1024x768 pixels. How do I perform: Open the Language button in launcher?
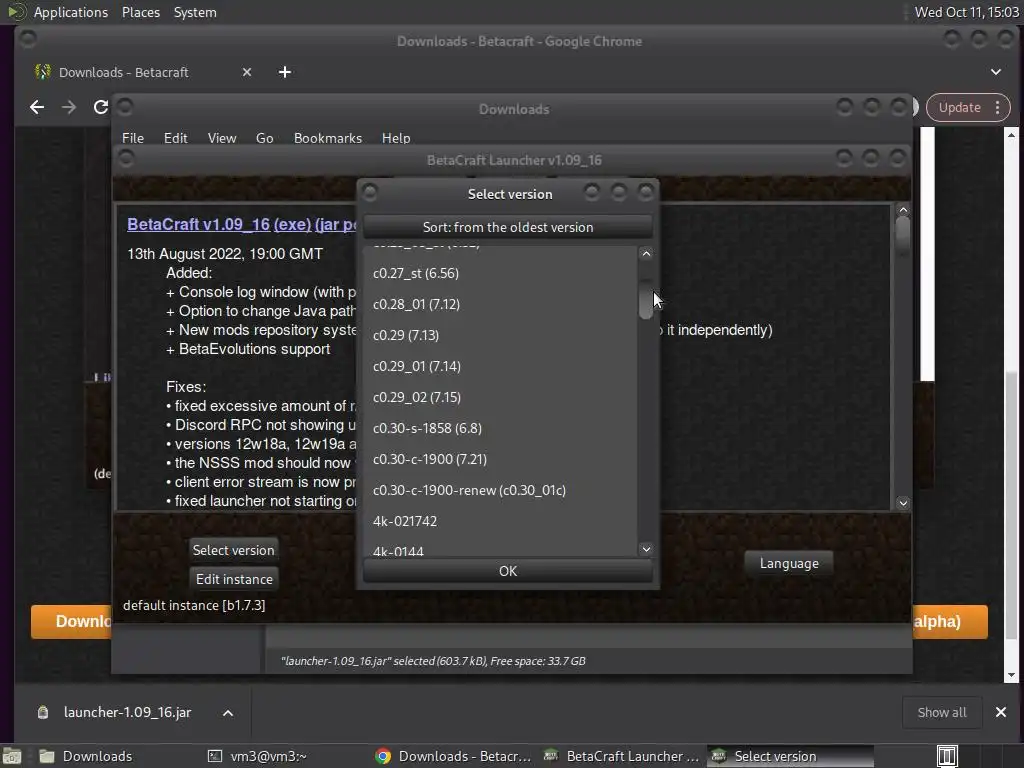pos(789,563)
